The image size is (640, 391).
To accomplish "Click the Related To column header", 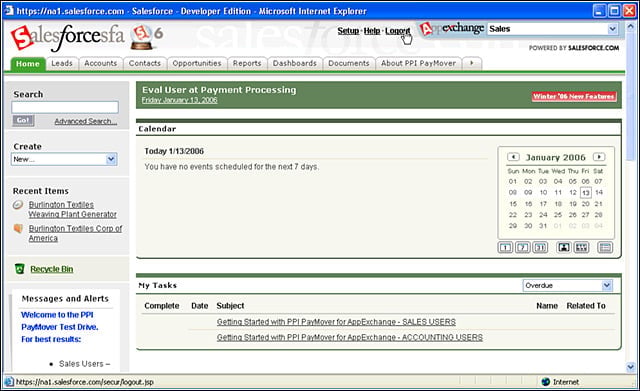I will 586,306.
